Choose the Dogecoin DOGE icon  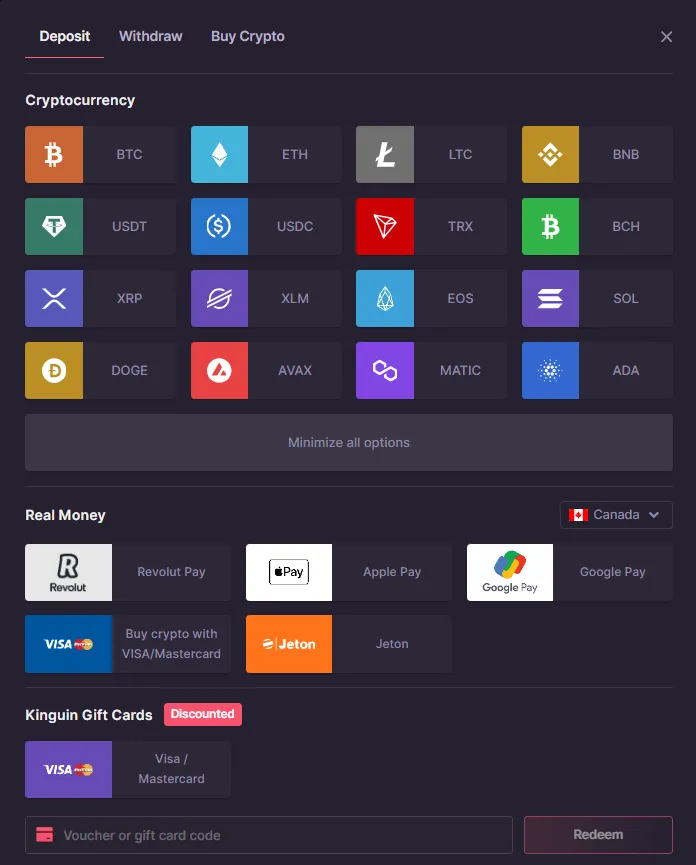54,370
